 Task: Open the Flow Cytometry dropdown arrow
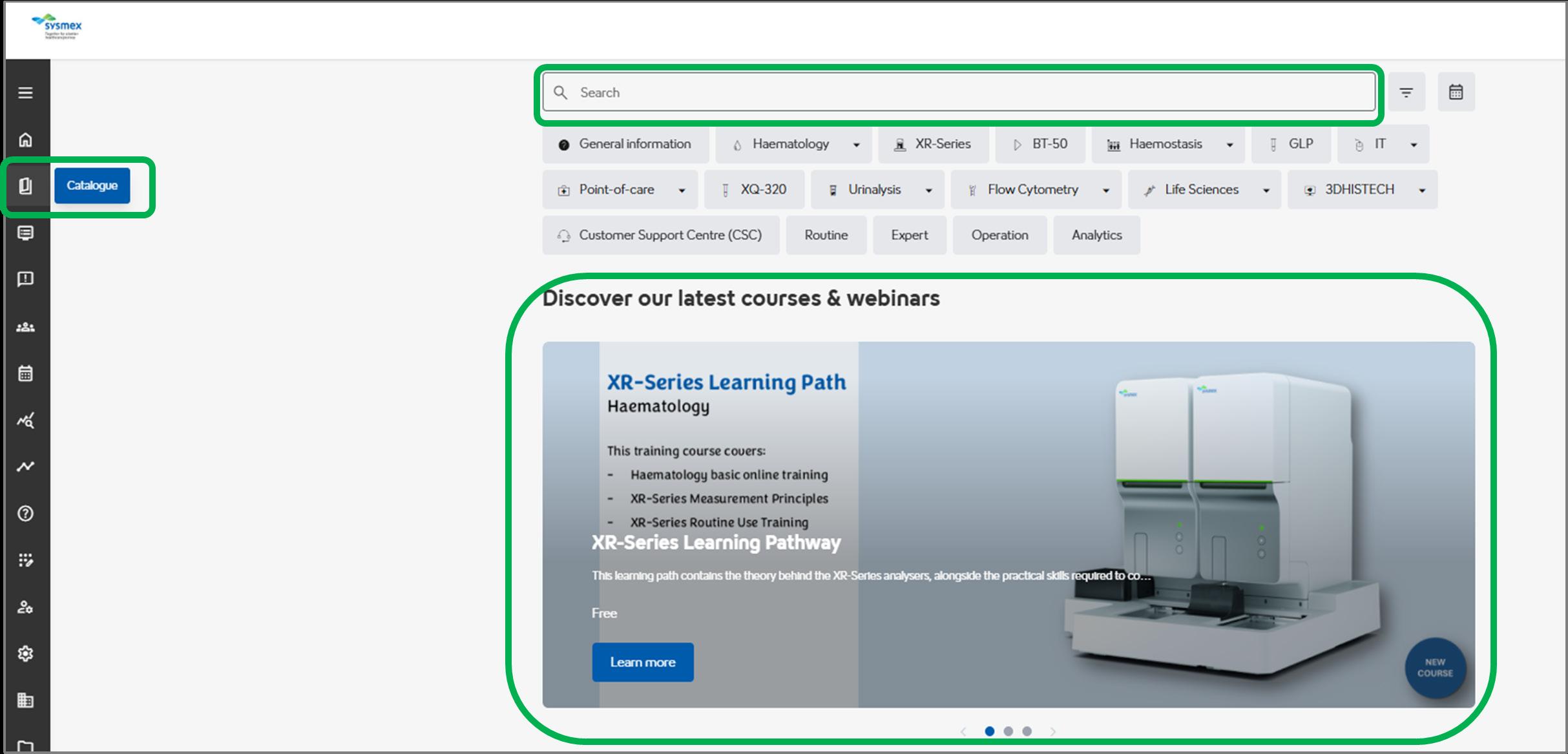1105,191
